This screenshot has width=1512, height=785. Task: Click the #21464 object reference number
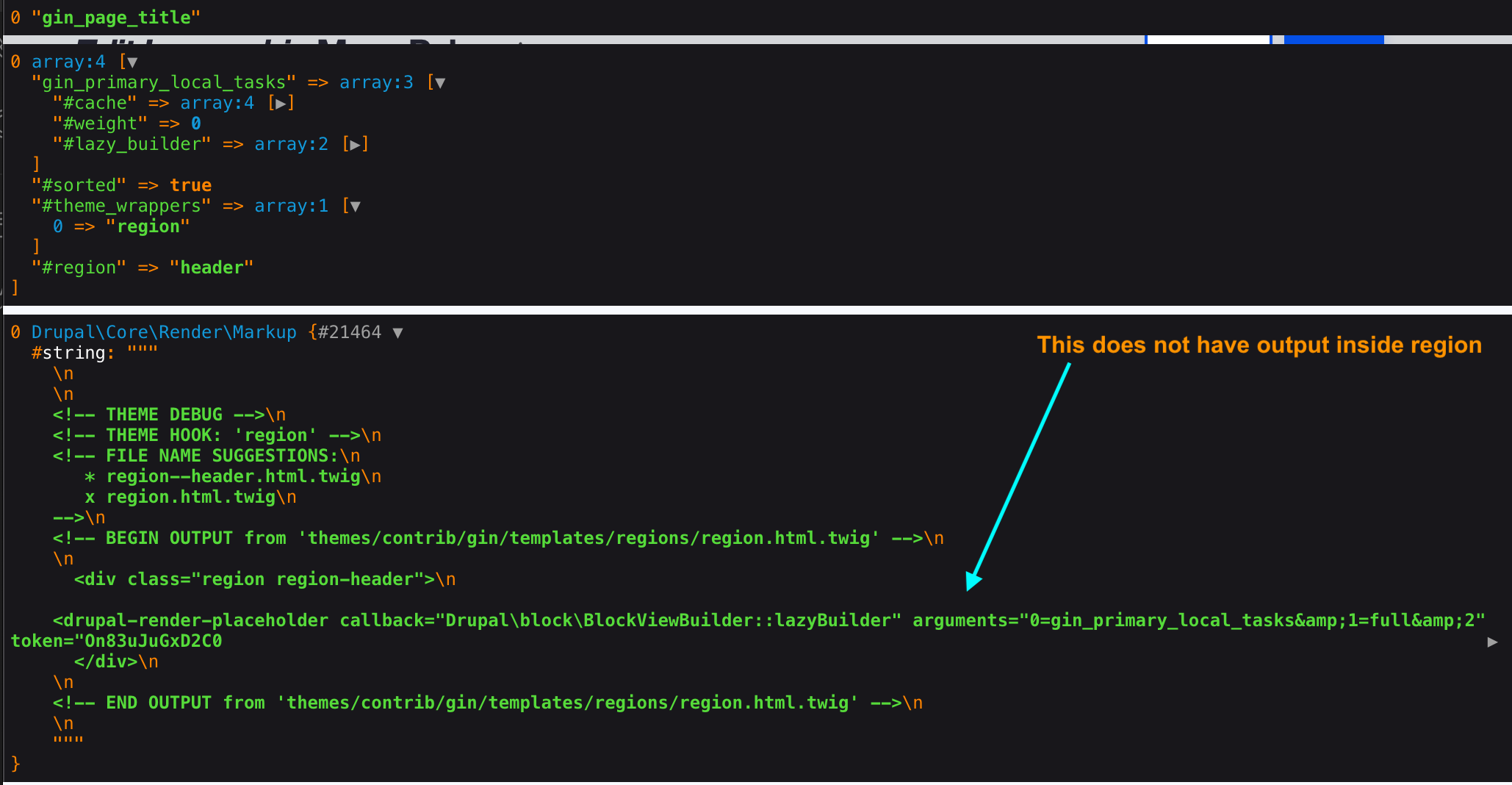[350, 332]
